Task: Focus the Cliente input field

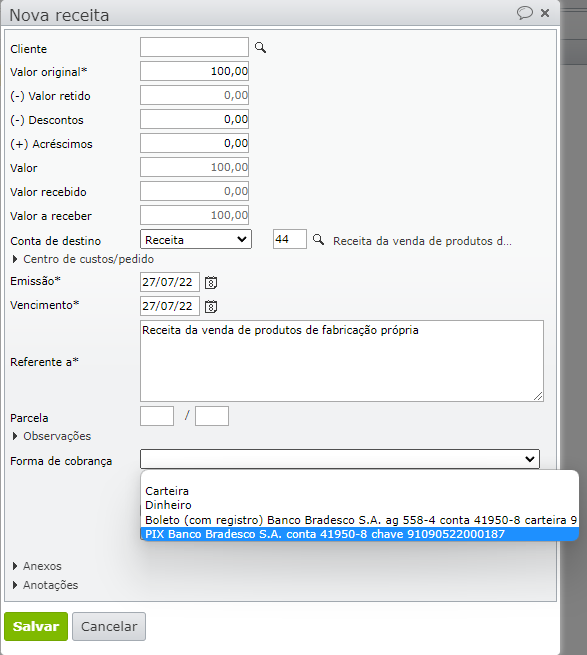Action: click(x=194, y=47)
